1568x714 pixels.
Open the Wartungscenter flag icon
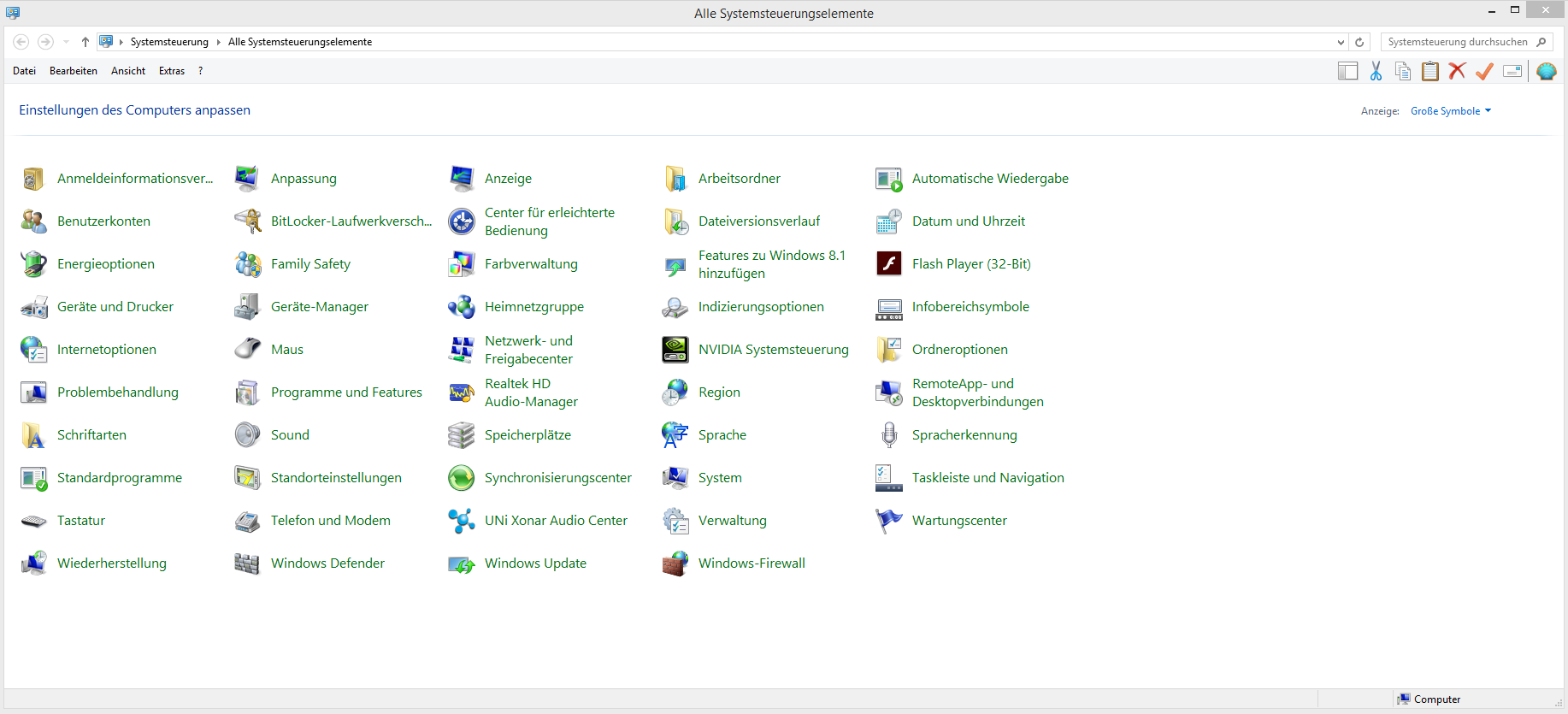888,521
